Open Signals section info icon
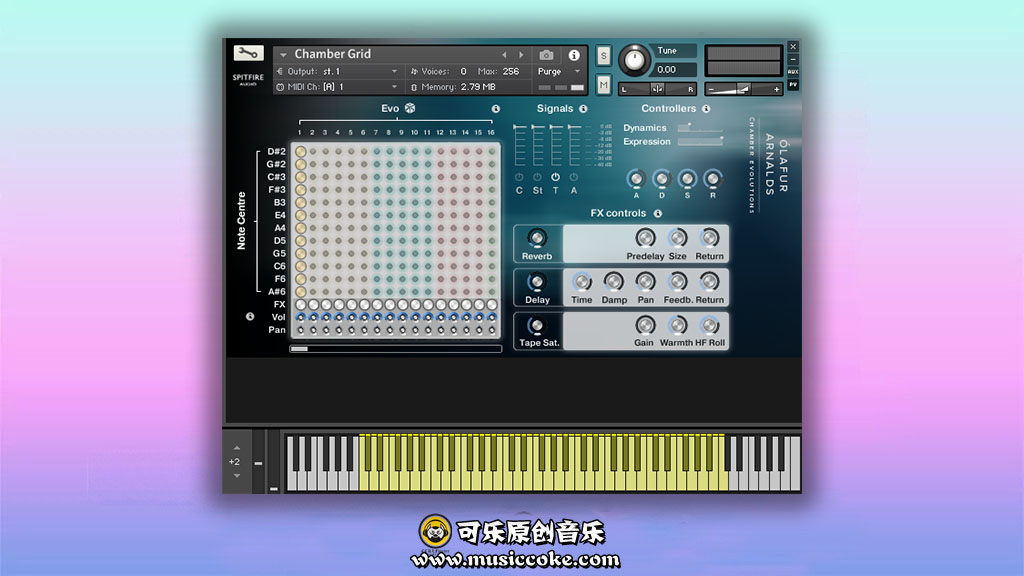Viewport: 1024px width, 576px height. point(583,109)
